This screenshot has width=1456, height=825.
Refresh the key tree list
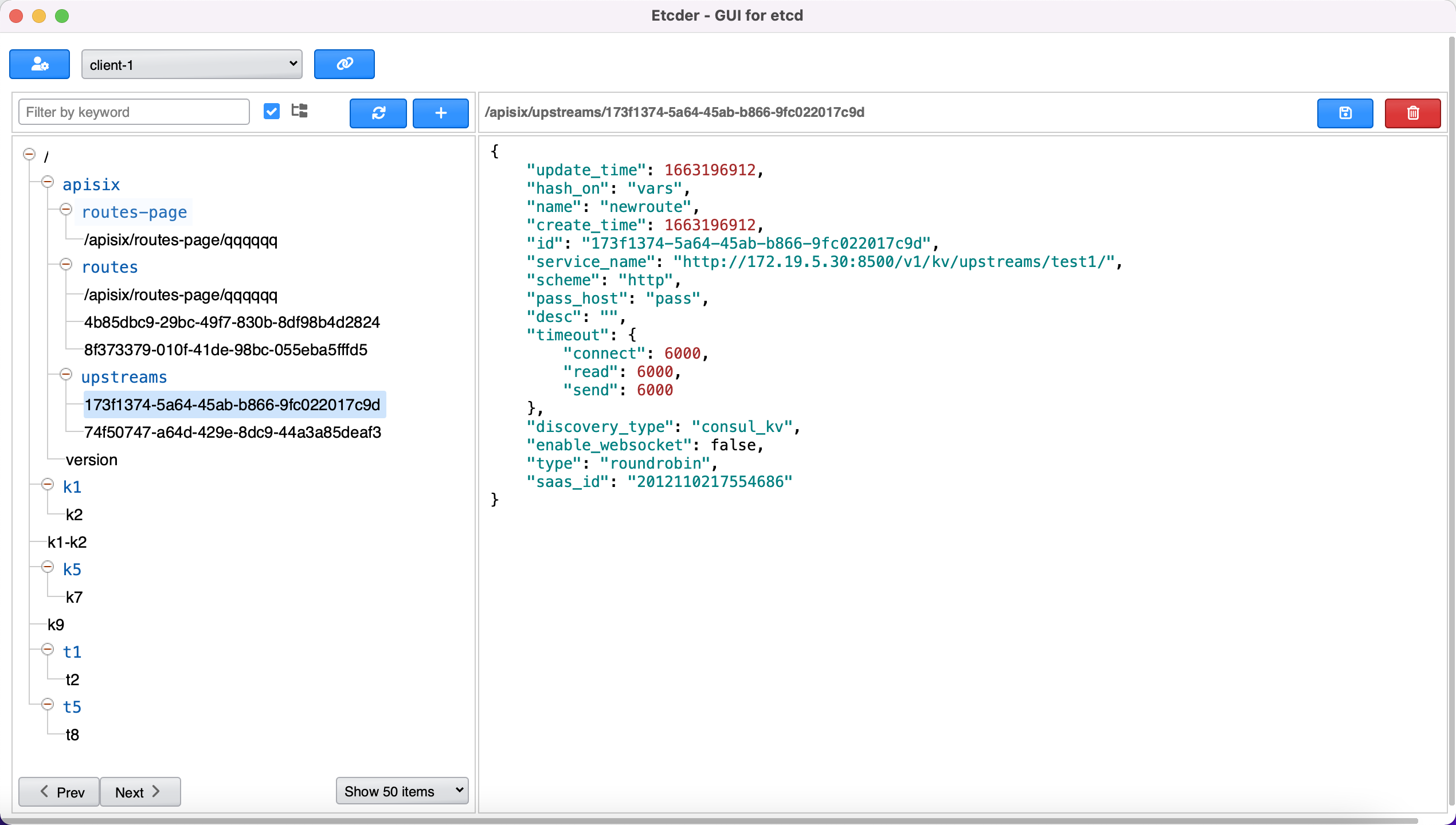[x=378, y=113]
